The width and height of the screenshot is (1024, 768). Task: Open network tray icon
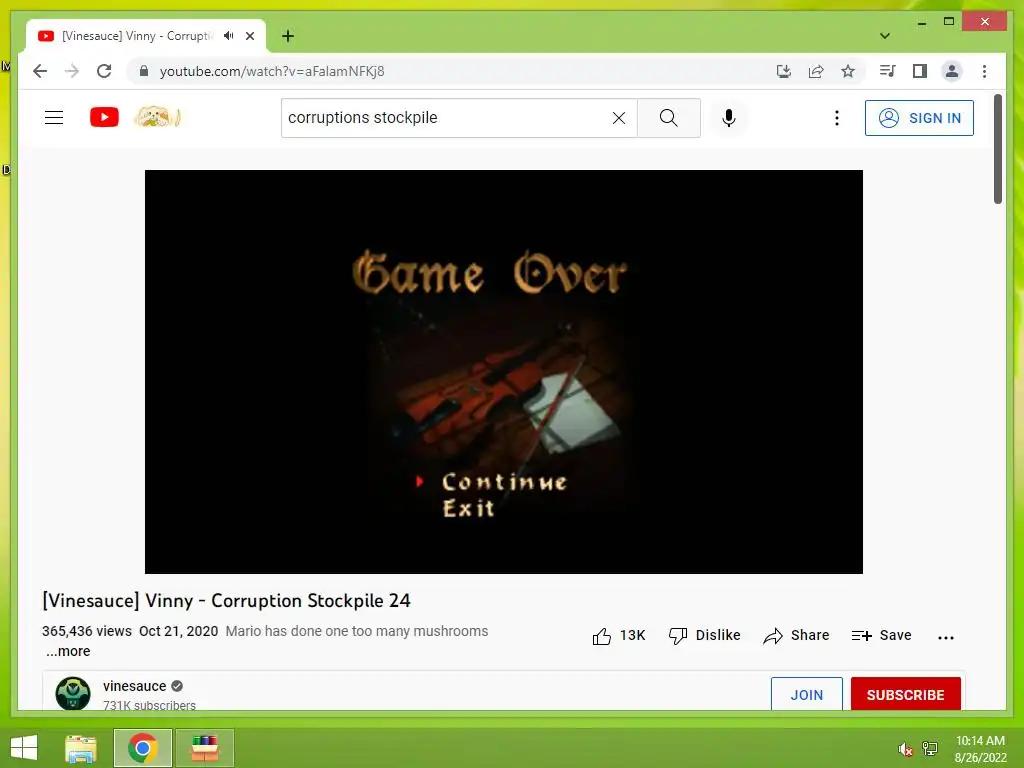pyautogui.click(x=930, y=749)
